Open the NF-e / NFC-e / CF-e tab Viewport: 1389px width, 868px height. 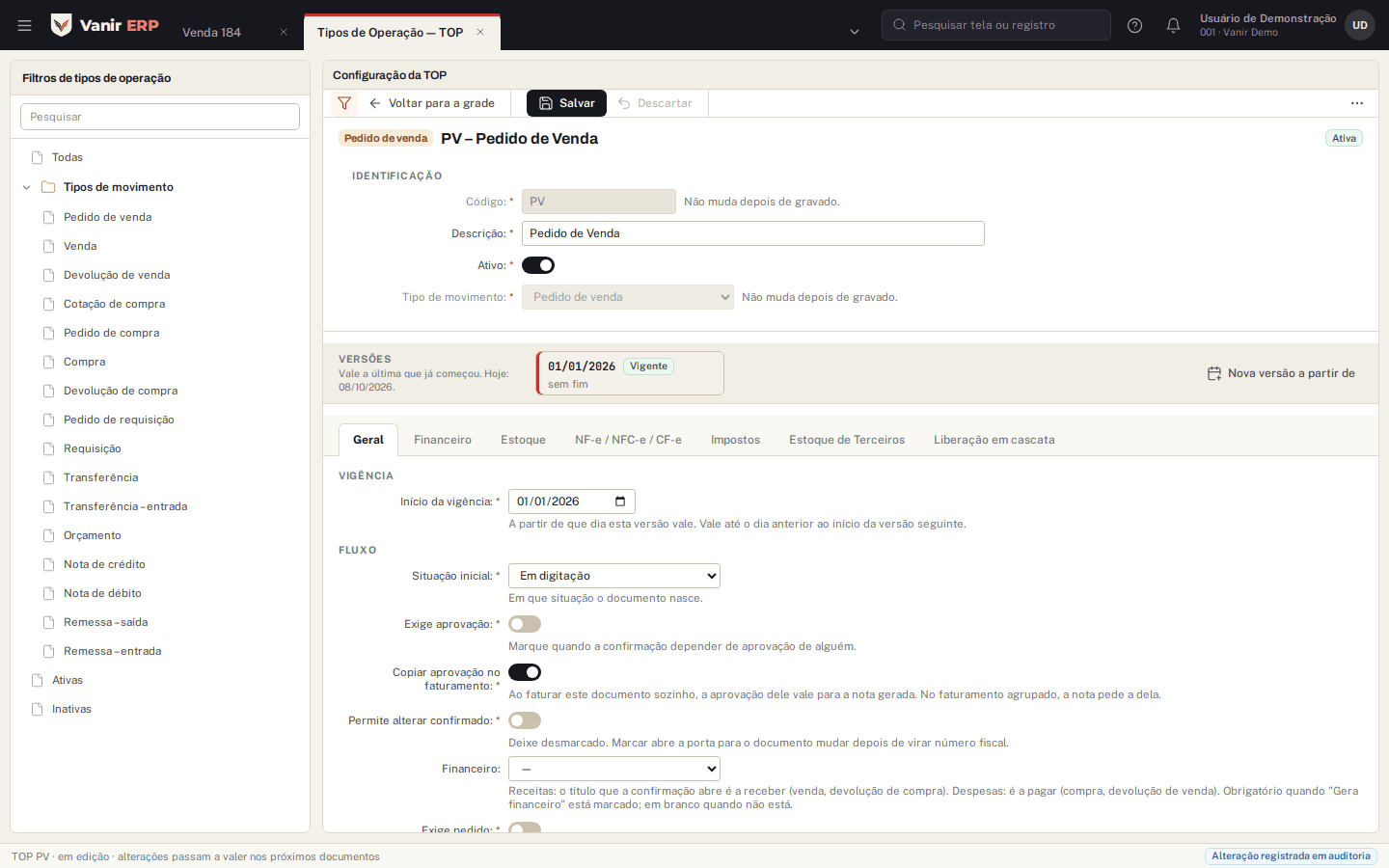tap(628, 440)
